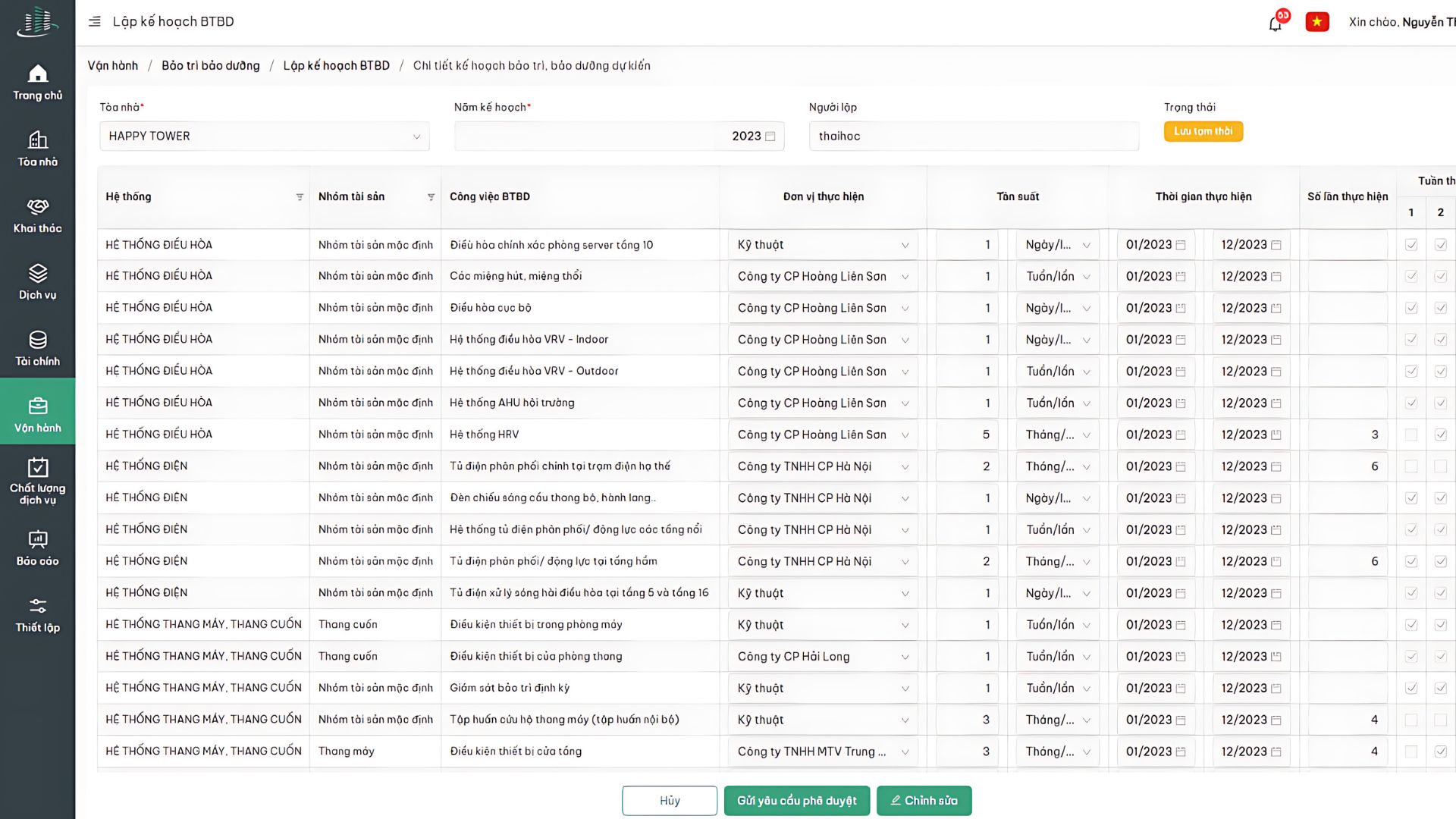Open Khai thác section in sidebar
Image resolution: width=1456 pixels, height=819 pixels.
point(37,216)
